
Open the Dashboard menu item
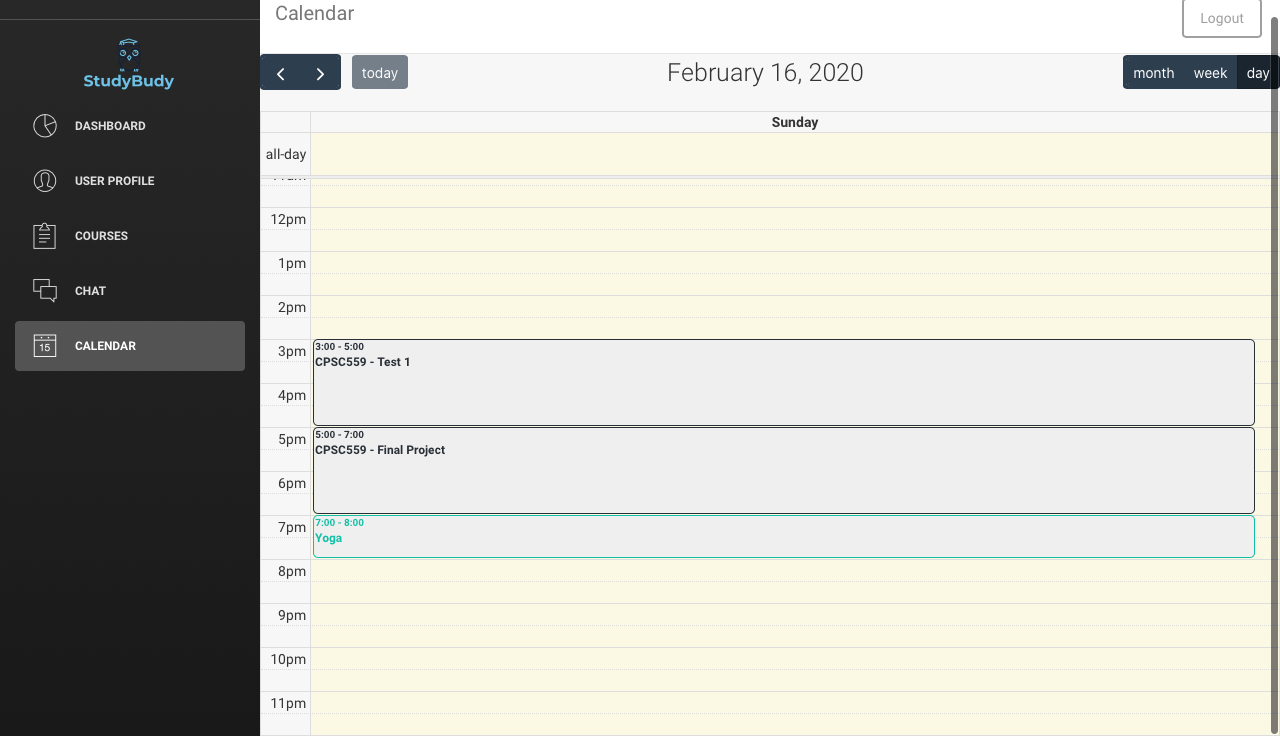click(110, 126)
